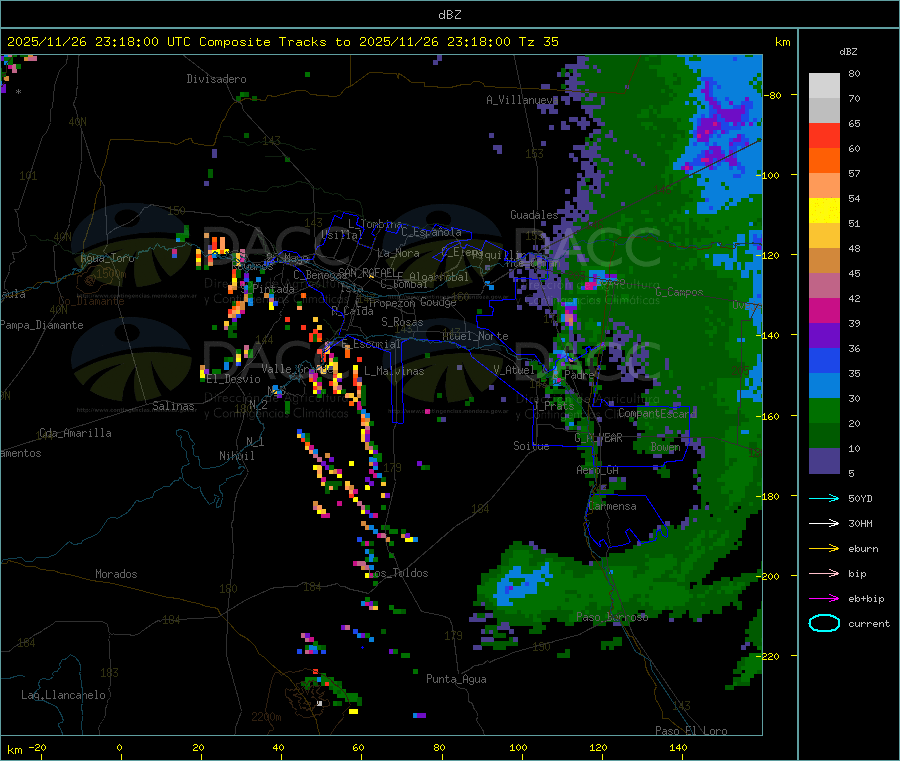Click the Bowen map label
Image resolution: width=900 pixels, height=761 pixels.
click(x=665, y=447)
